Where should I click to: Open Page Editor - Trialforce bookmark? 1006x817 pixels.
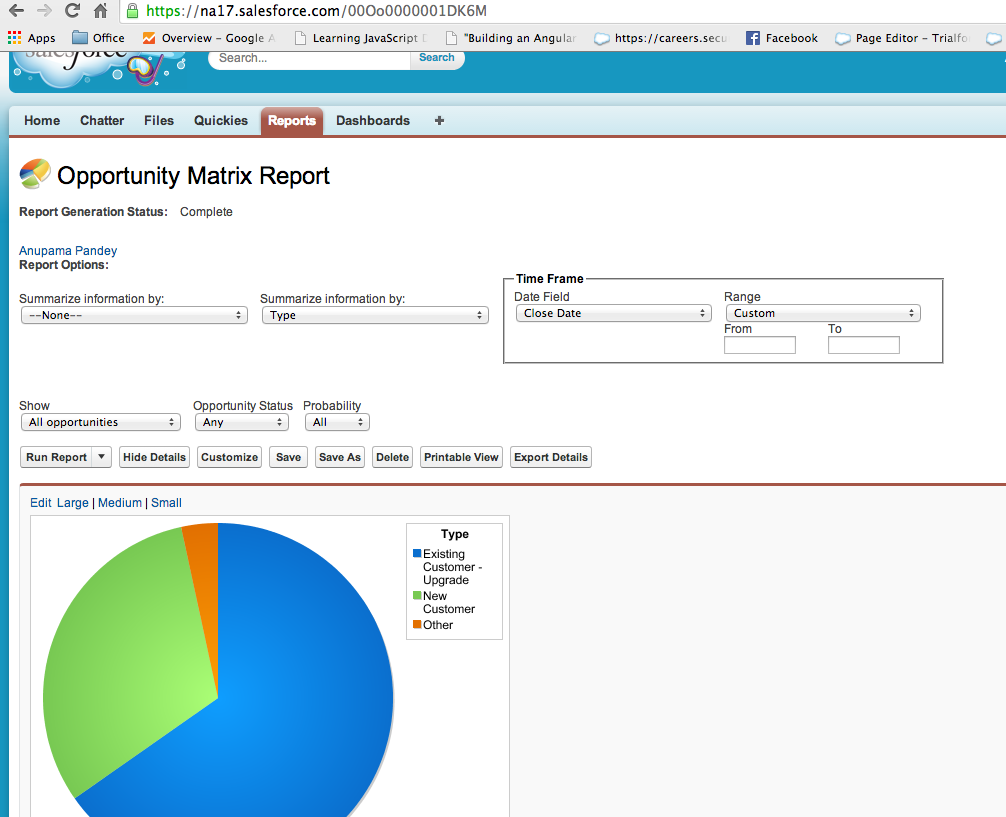[x=901, y=38]
